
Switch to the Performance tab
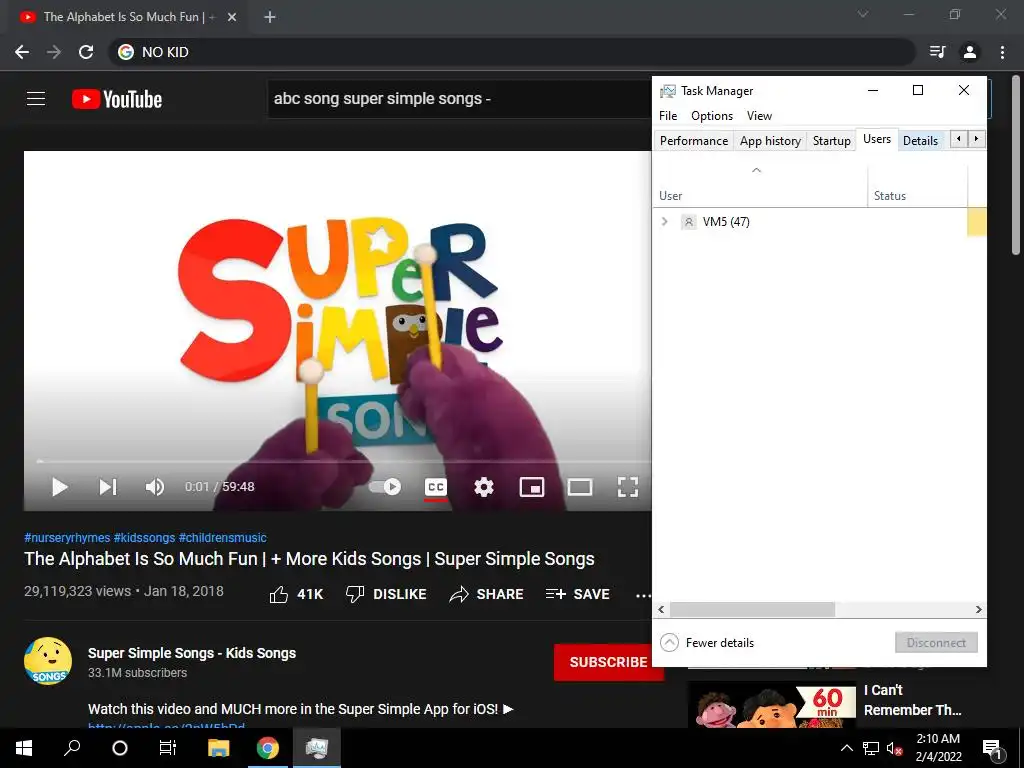[694, 140]
